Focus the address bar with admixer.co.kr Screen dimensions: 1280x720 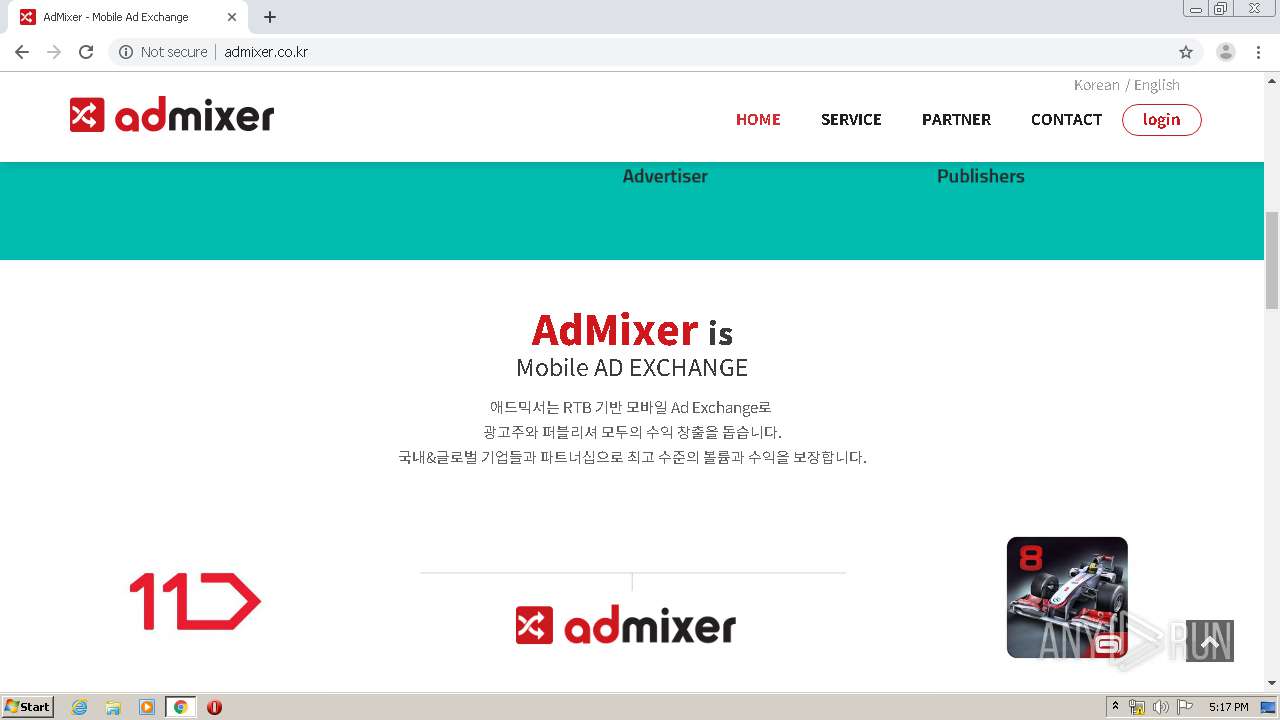click(266, 52)
